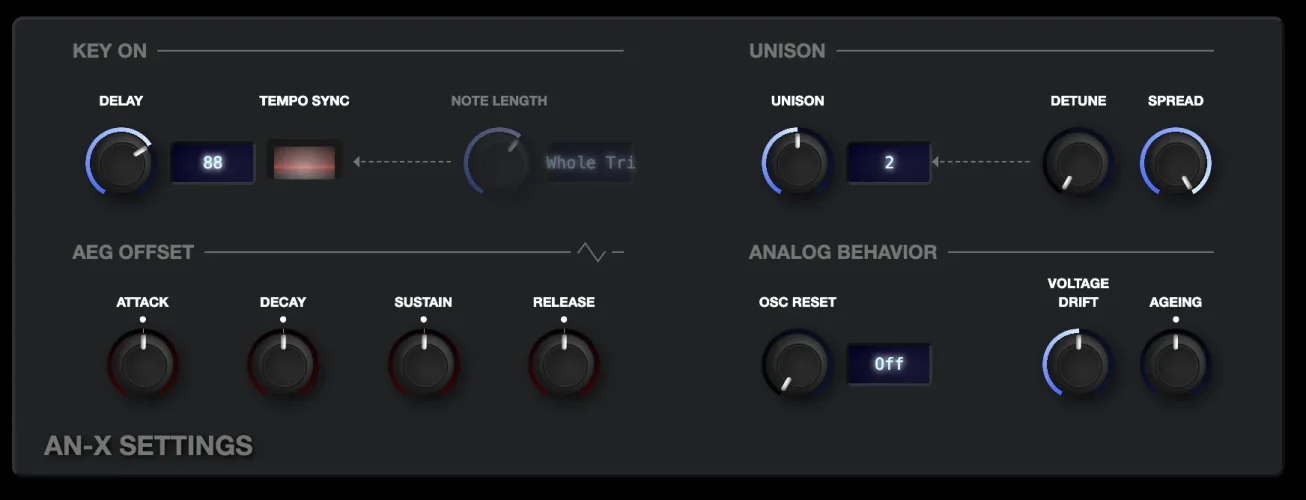This screenshot has height=500, width=1306.
Task: Open the Whole Tri note length display
Action: (589, 162)
